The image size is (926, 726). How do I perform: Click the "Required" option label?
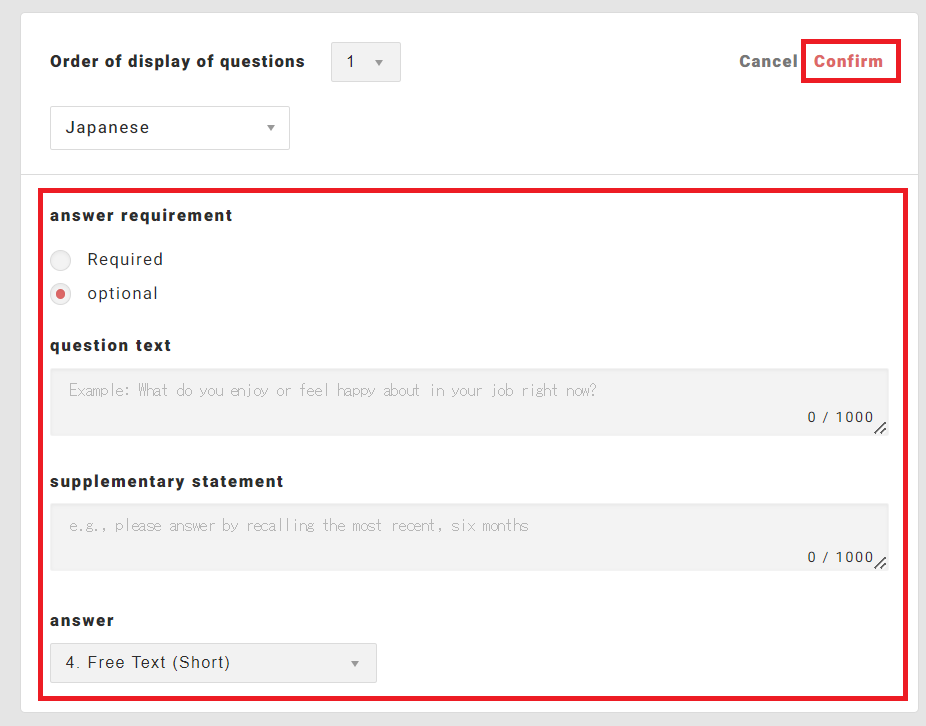point(125,260)
